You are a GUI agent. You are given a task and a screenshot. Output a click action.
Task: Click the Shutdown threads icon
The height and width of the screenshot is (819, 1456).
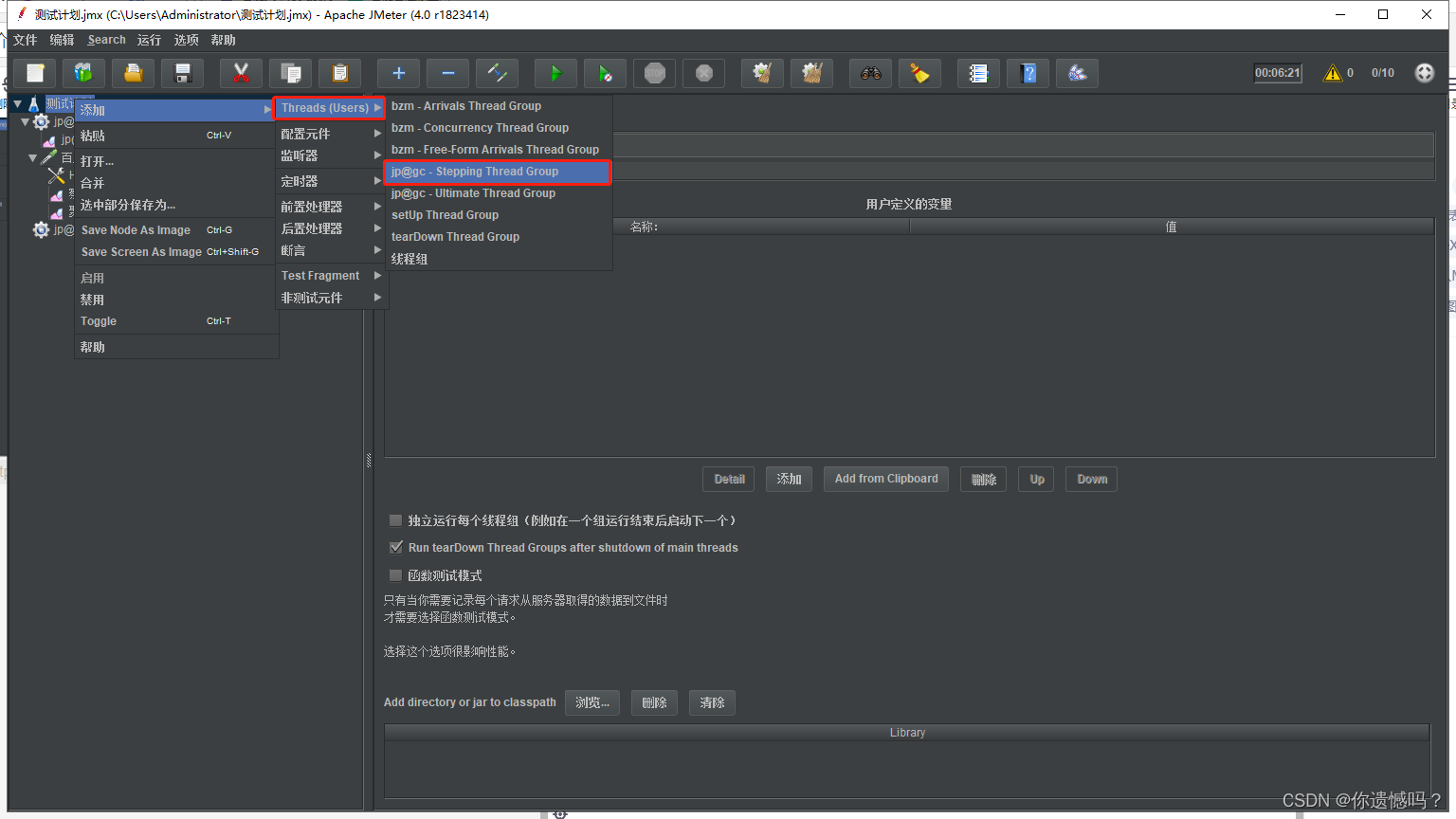(x=704, y=73)
